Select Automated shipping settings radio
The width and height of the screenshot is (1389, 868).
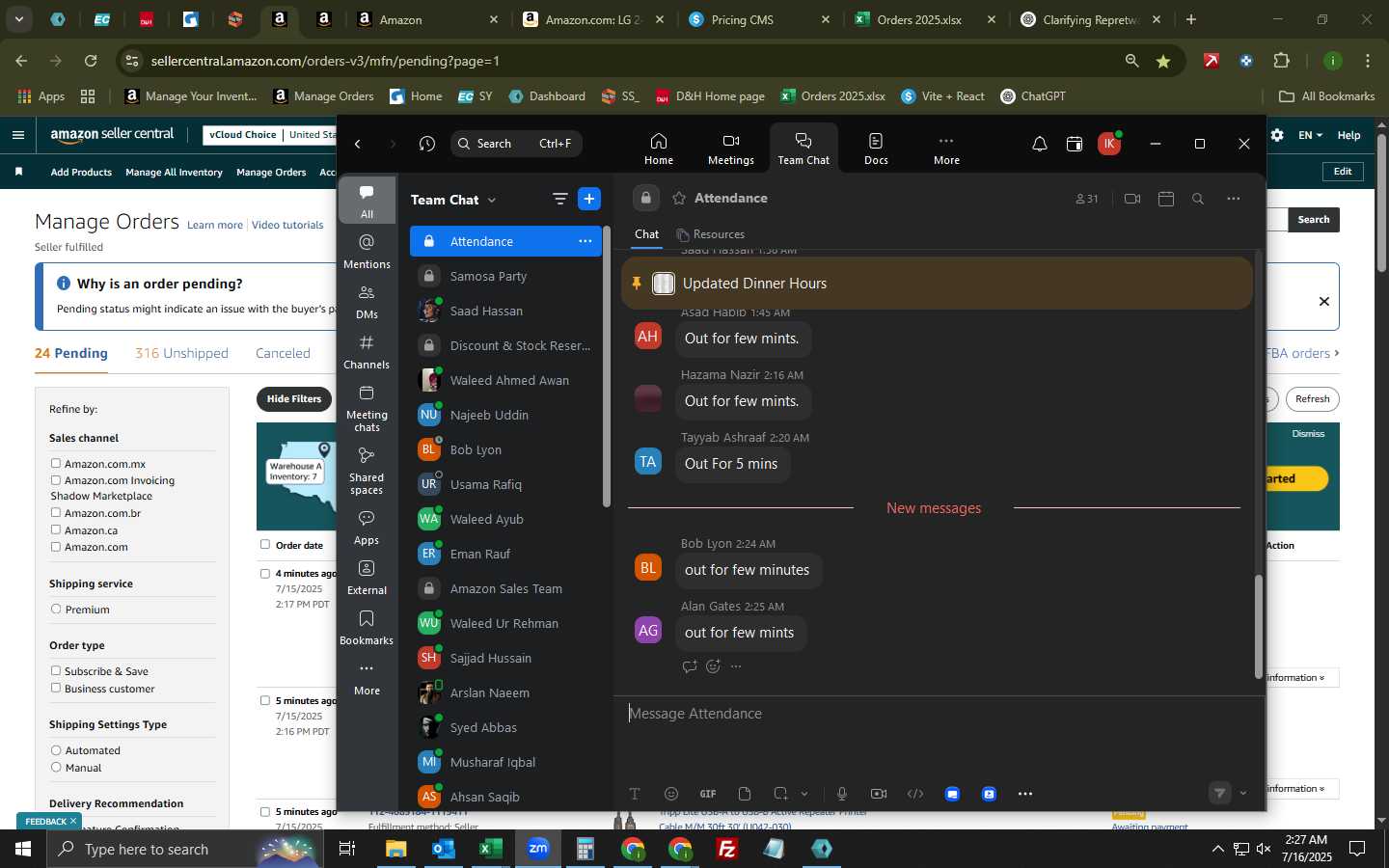(x=56, y=749)
